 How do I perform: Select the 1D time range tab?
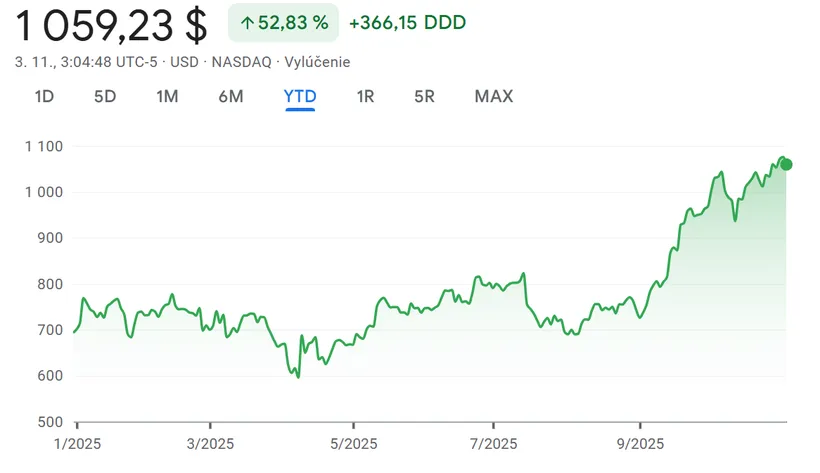44,96
